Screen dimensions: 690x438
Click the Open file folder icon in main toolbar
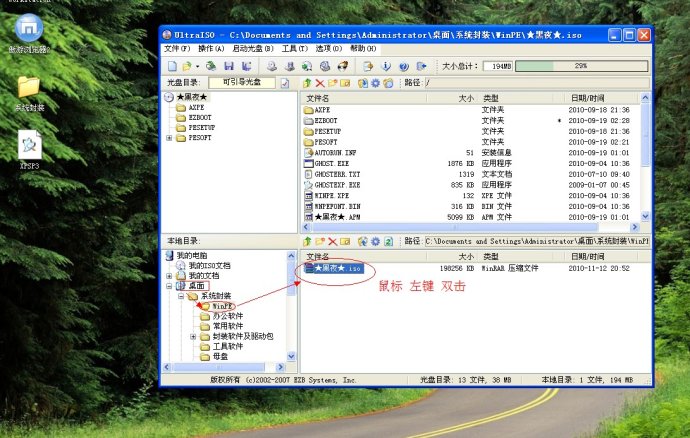[x=187, y=66]
